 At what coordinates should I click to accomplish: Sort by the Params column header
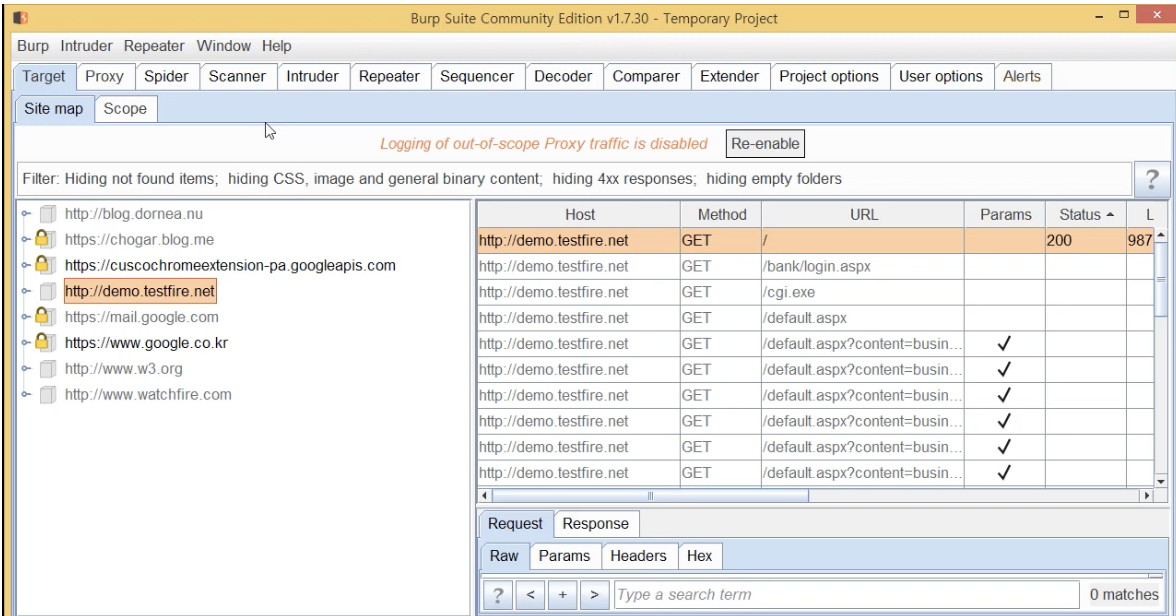(x=1005, y=215)
